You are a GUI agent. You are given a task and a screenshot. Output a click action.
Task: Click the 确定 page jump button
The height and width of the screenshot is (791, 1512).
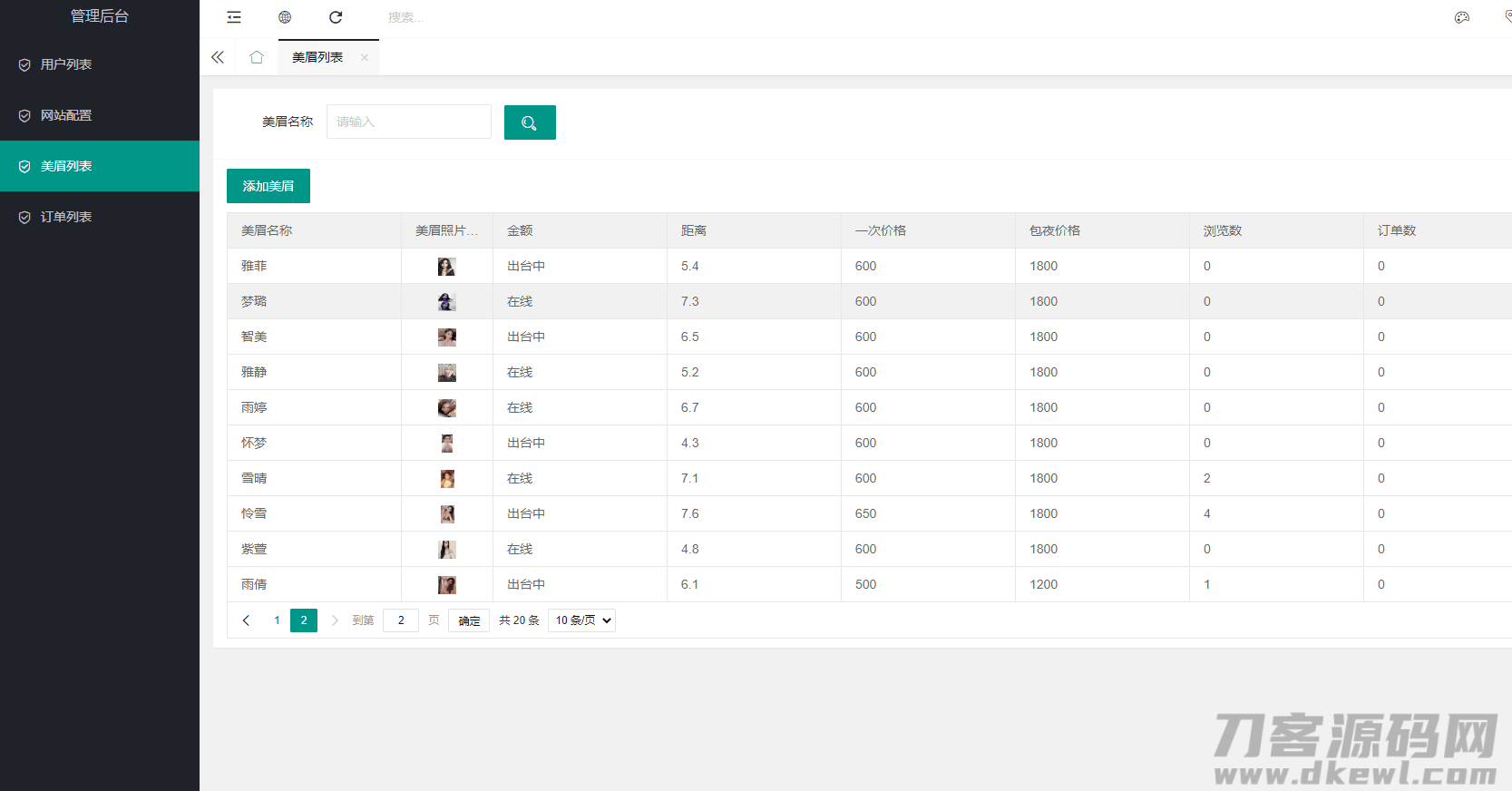tap(469, 620)
